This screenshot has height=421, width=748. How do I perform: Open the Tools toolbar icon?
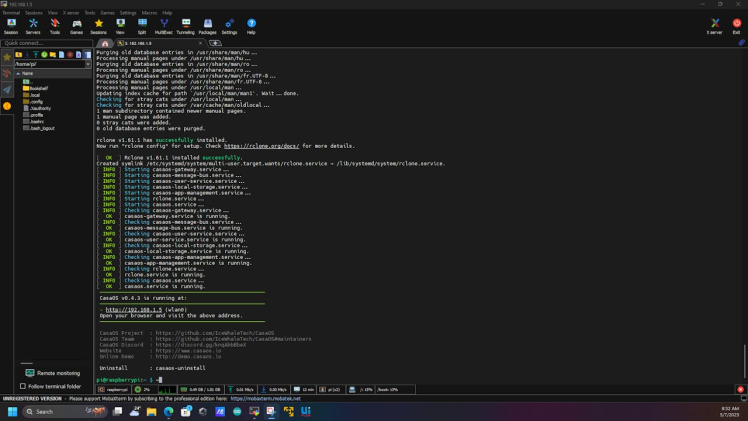tap(55, 25)
